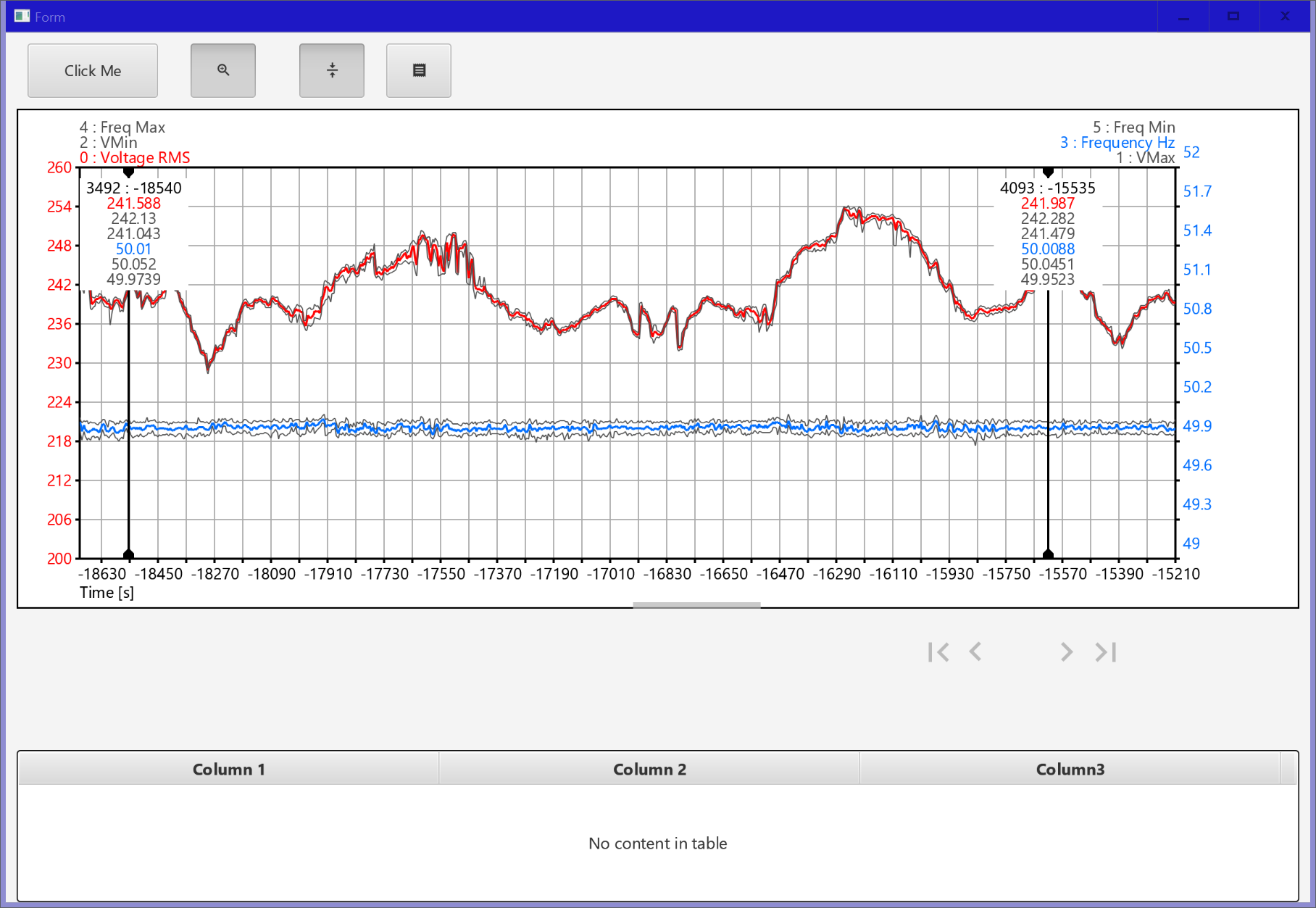Select the right cursor marker at -15535

[x=1048, y=172]
